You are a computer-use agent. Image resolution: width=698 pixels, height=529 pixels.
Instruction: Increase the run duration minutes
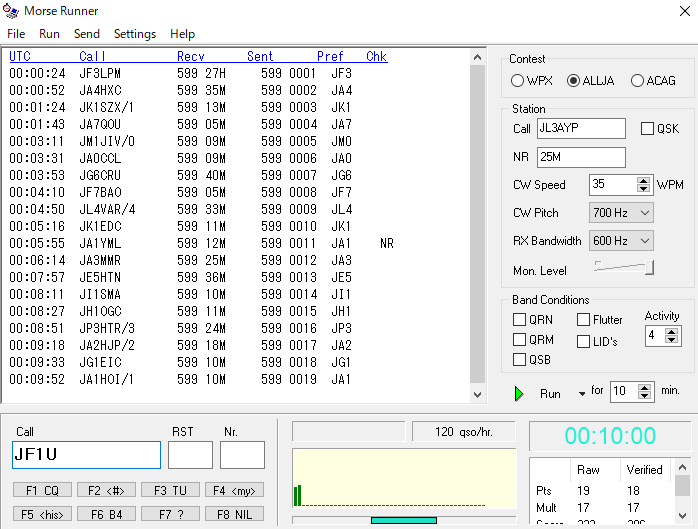pyautogui.click(x=644, y=387)
